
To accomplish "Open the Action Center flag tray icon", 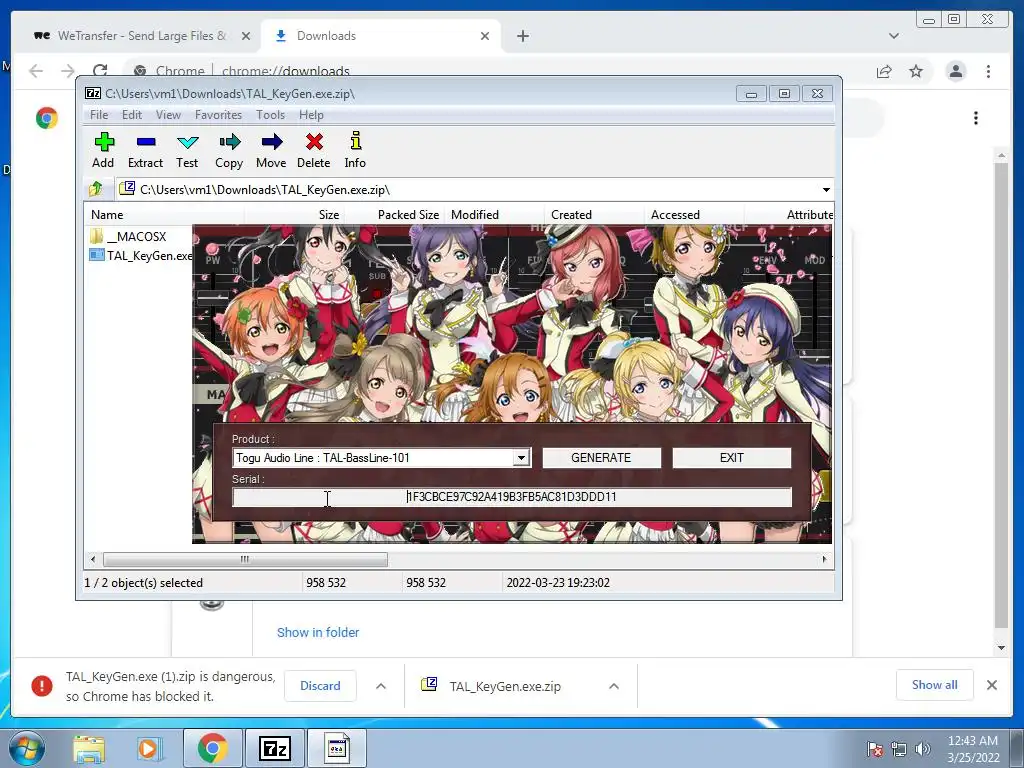I will tap(875, 749).
